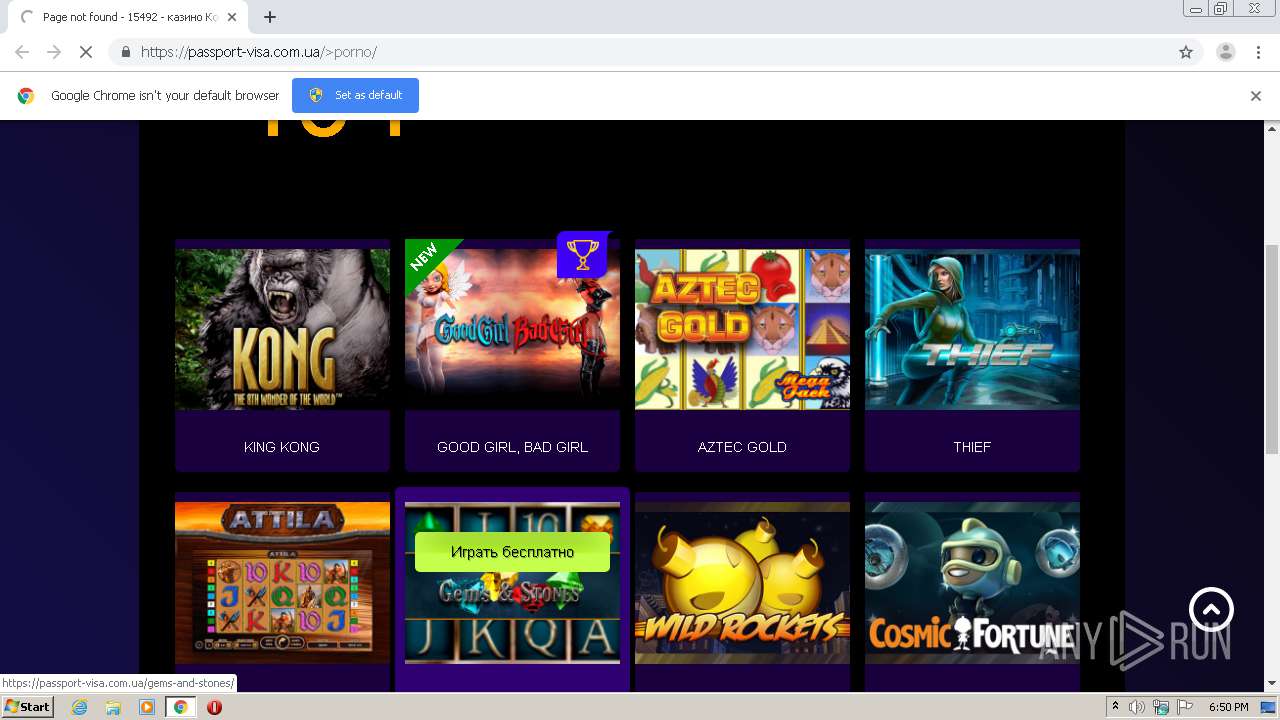
Task: Click the trophy badge on Good Girl card
Action: (582, 255)
